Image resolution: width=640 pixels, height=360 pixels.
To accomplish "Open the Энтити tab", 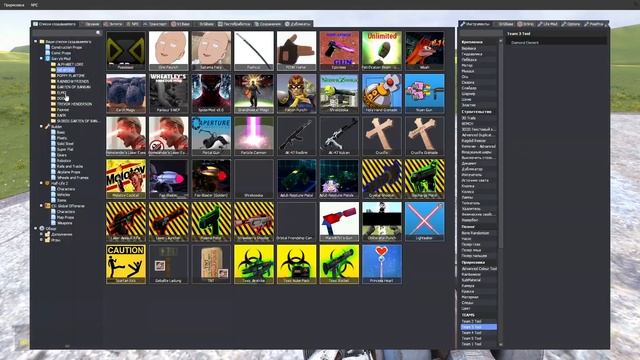I will 113,24.
